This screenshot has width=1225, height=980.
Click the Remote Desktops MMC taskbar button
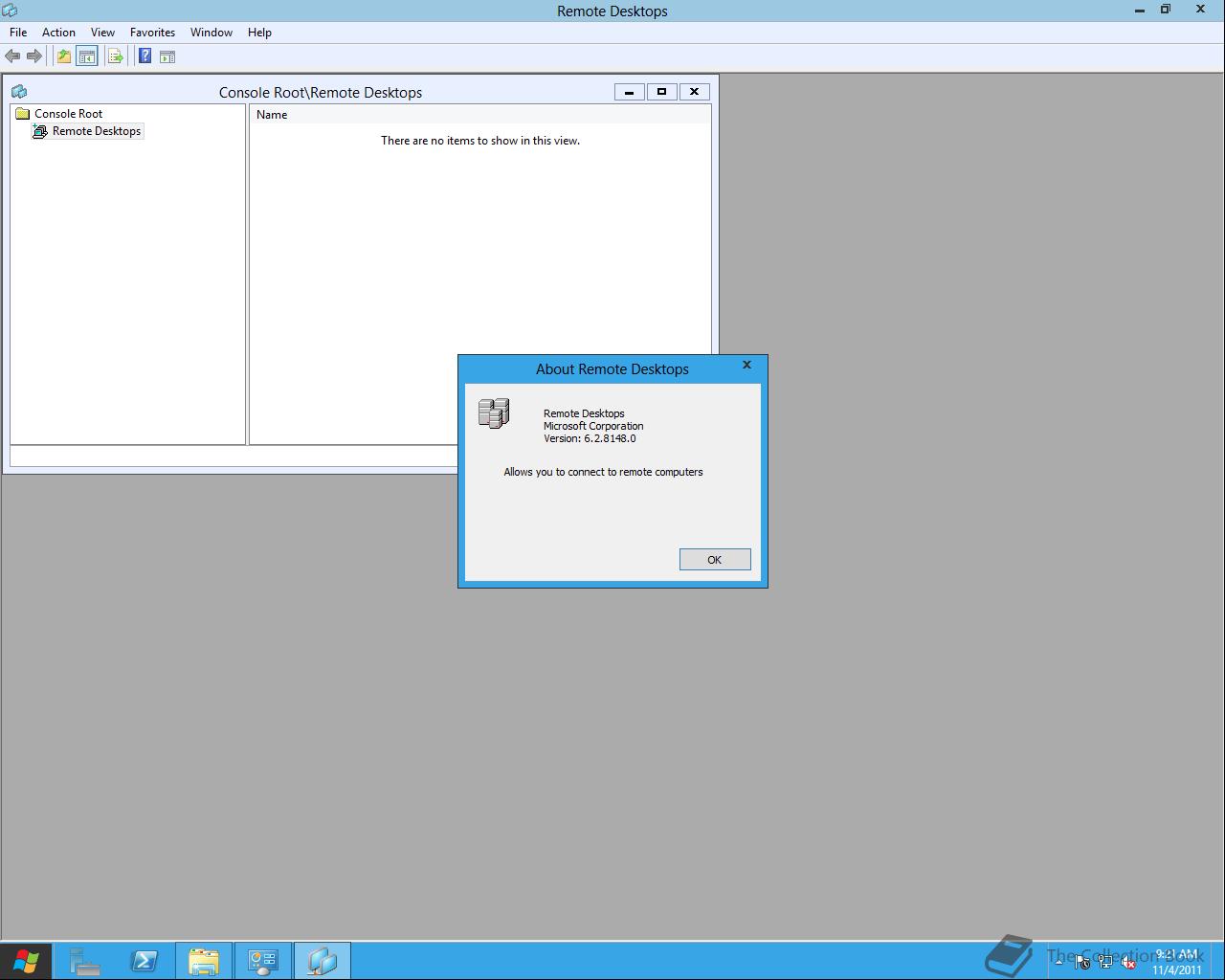[322, 961]
